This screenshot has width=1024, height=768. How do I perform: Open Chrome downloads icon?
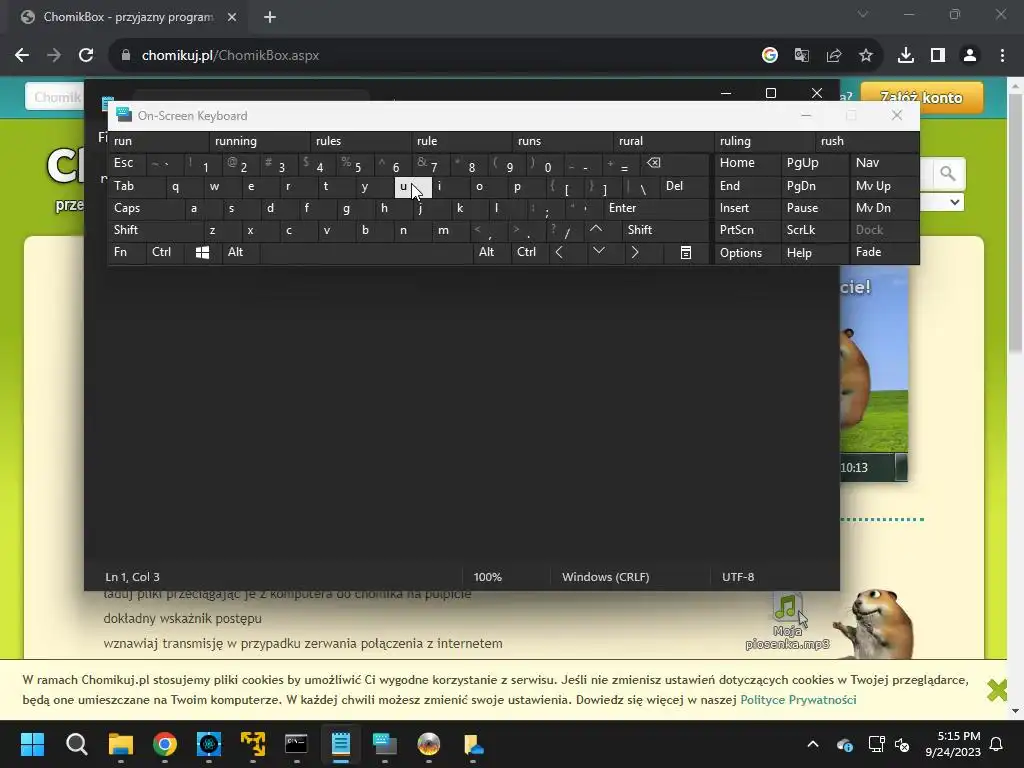[906, 56]
